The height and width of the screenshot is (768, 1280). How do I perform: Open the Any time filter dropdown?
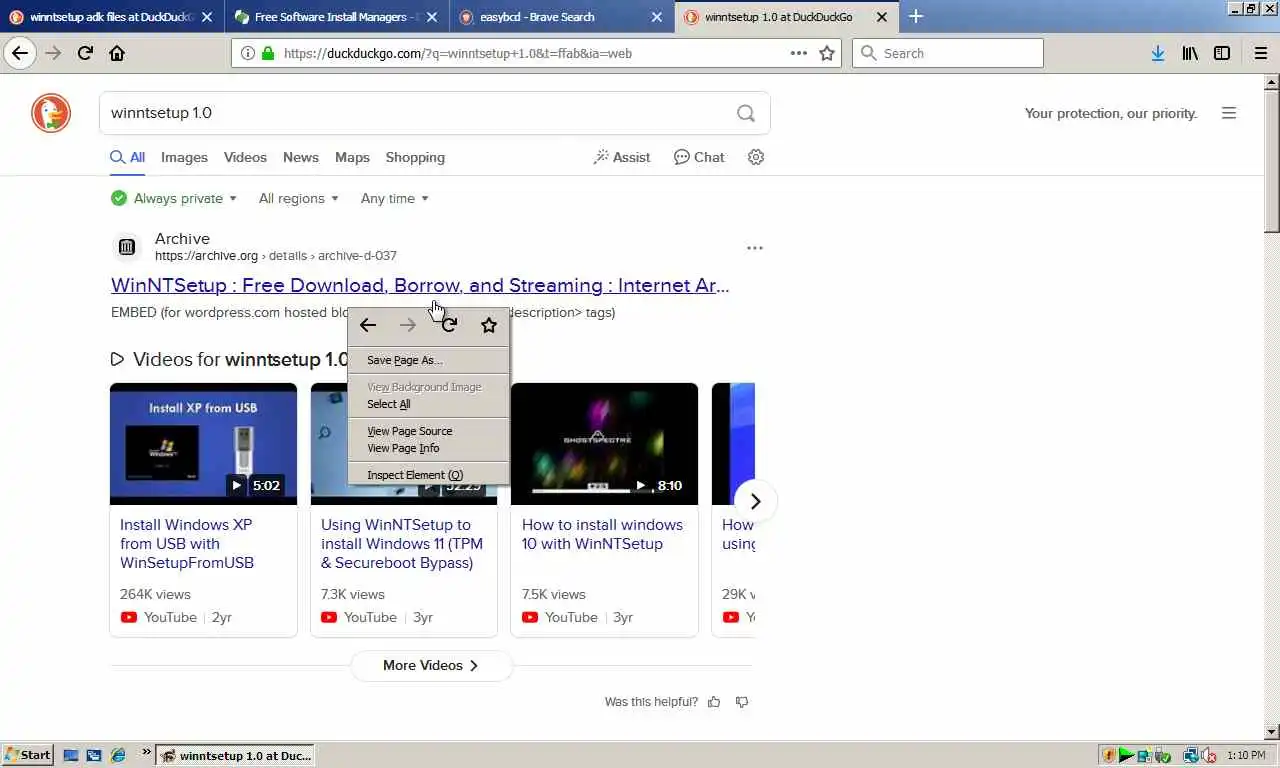[x=394, y=198]
